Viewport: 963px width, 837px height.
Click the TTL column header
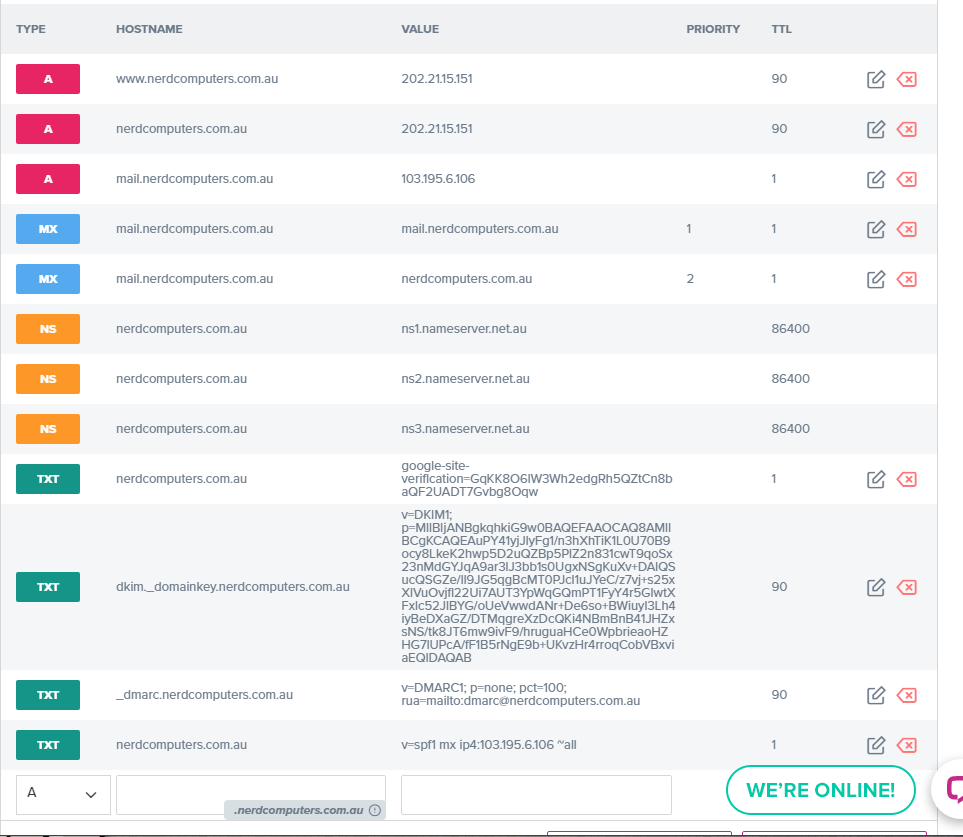(781, 29)
